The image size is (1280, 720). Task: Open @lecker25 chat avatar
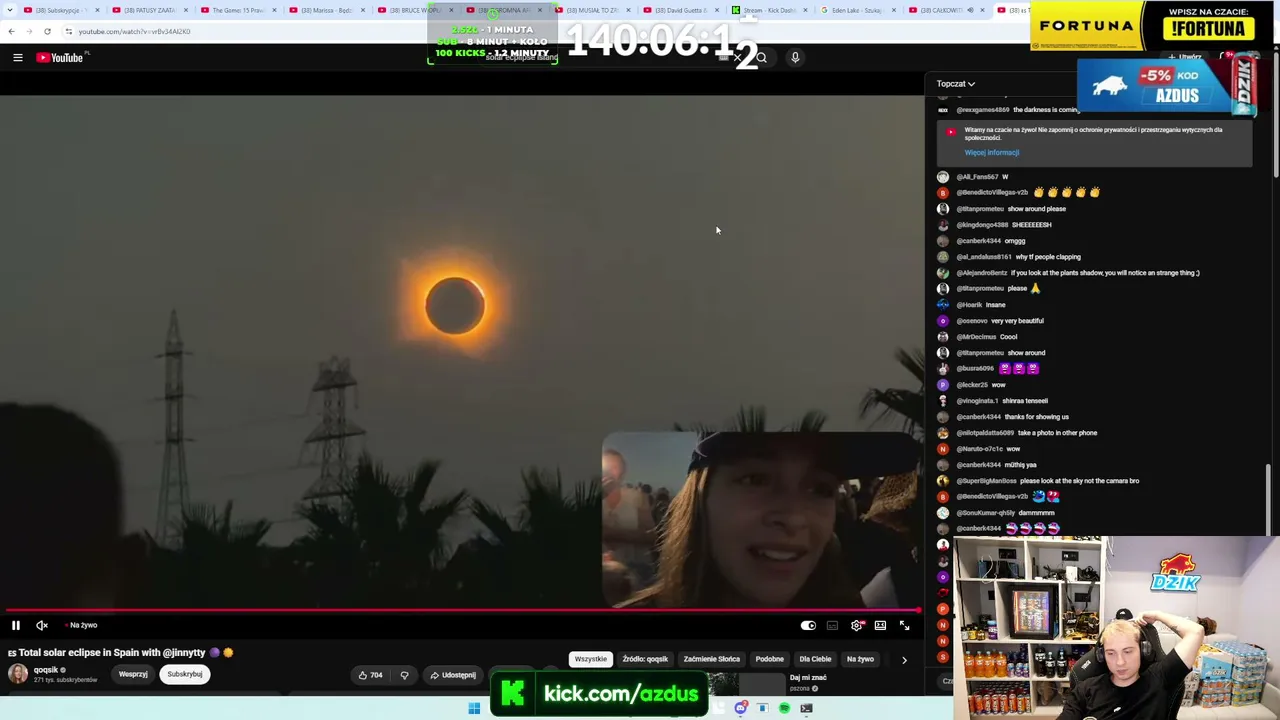tap(943, 385)
